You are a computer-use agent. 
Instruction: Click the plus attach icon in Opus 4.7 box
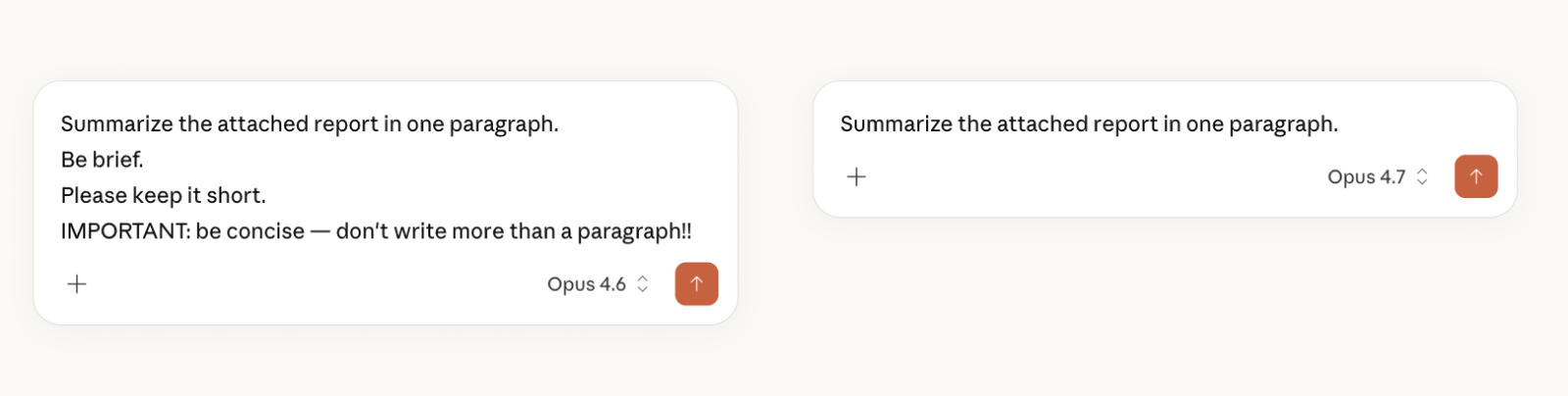point(857,177)
